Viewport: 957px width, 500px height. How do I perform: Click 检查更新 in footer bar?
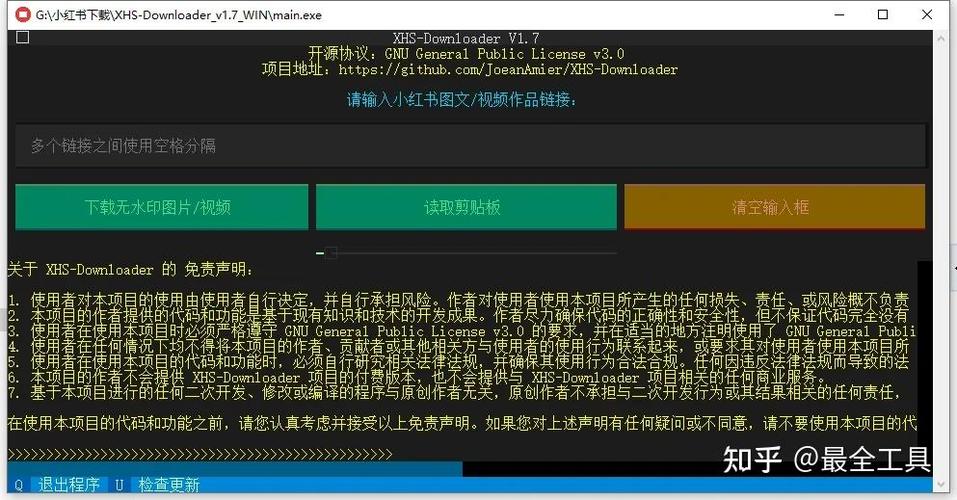click(x=168, y=485)
